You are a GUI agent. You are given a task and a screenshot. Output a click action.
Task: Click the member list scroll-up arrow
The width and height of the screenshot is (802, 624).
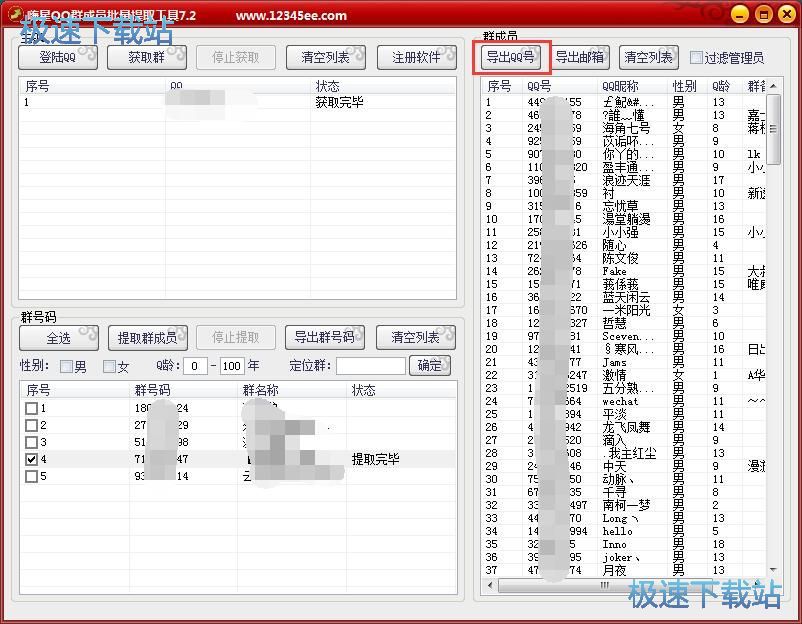(773, 85)
